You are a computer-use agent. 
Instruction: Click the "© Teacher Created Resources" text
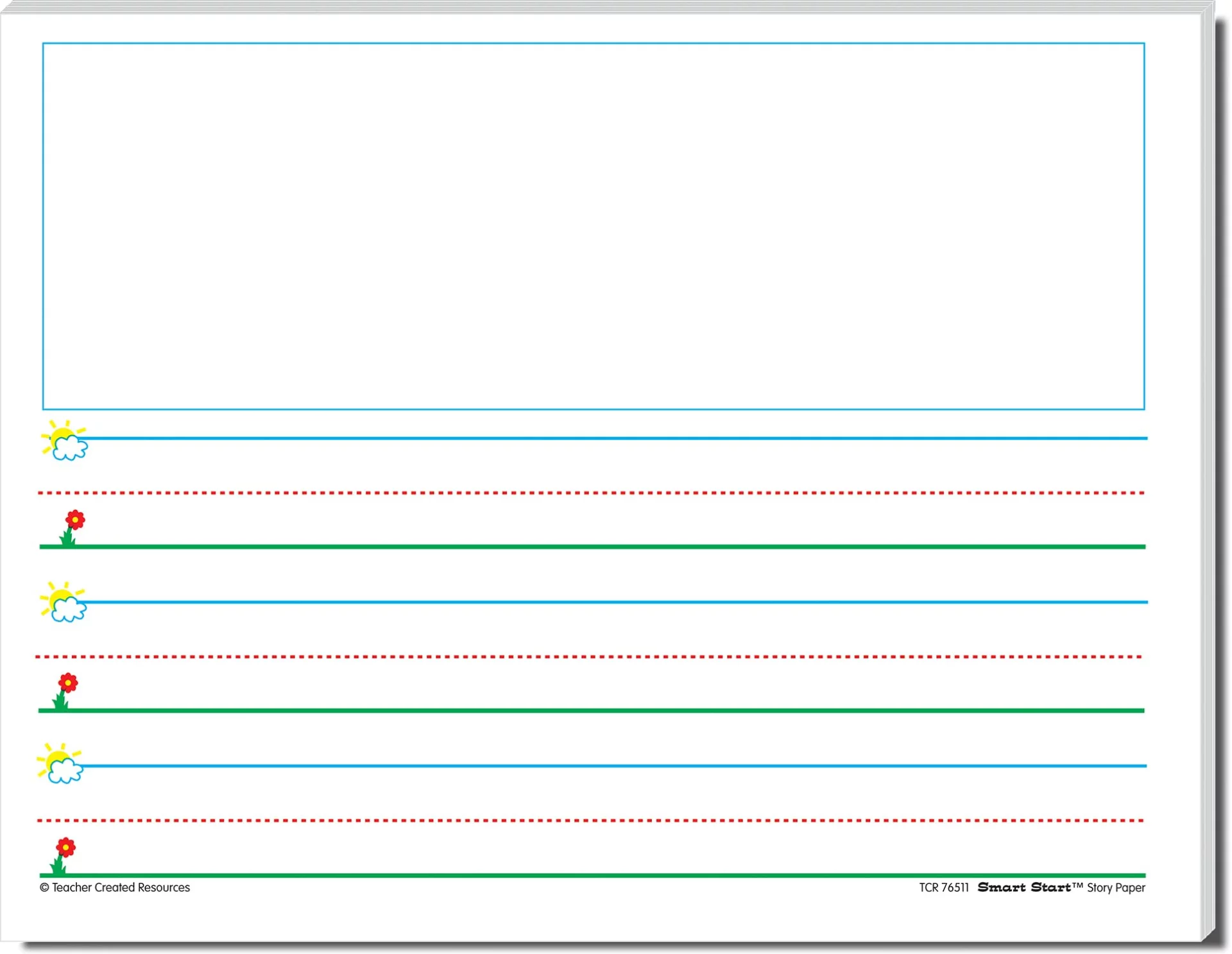[x=115, y=887]
